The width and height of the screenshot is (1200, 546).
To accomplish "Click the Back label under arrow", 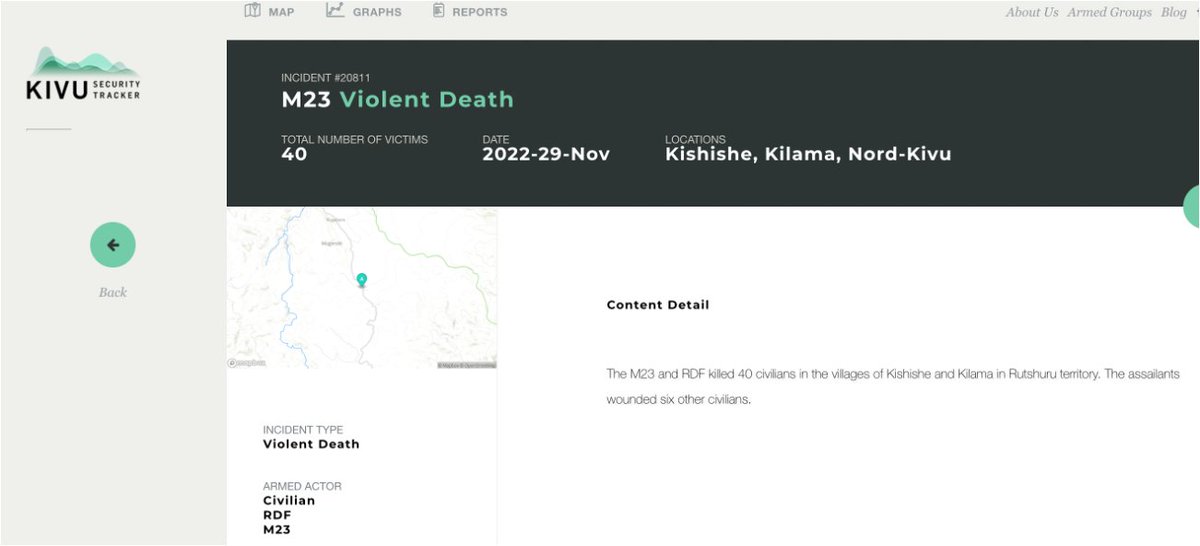I will coord(113,292).
